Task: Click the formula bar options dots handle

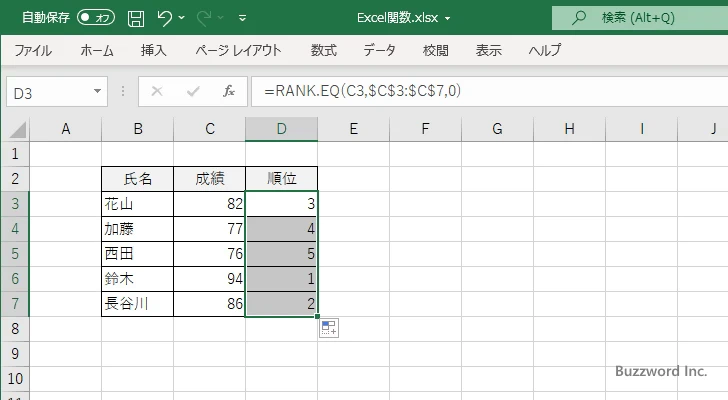Action: [123, 91]
